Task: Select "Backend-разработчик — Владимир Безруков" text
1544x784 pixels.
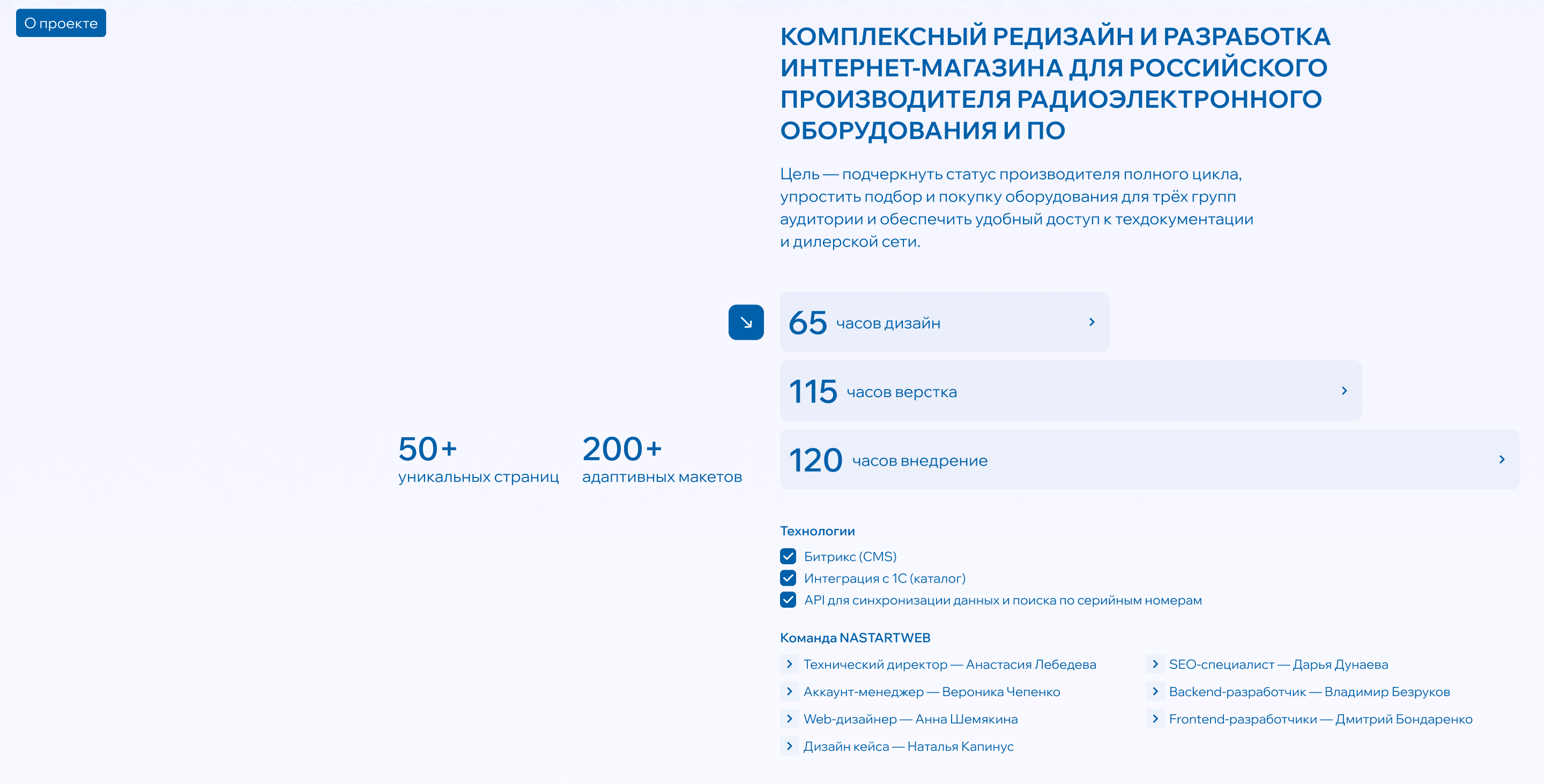Action: (1309, 692)
